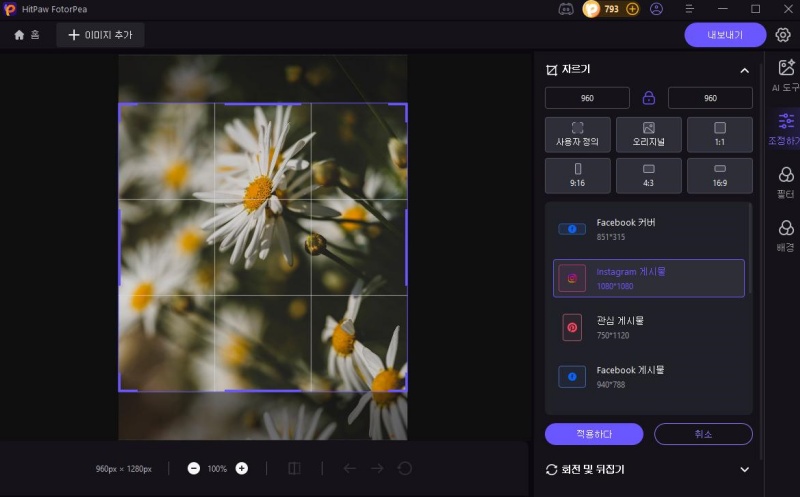
Task: Click the Facebook cover preset icon
Action: coord(572,229)
